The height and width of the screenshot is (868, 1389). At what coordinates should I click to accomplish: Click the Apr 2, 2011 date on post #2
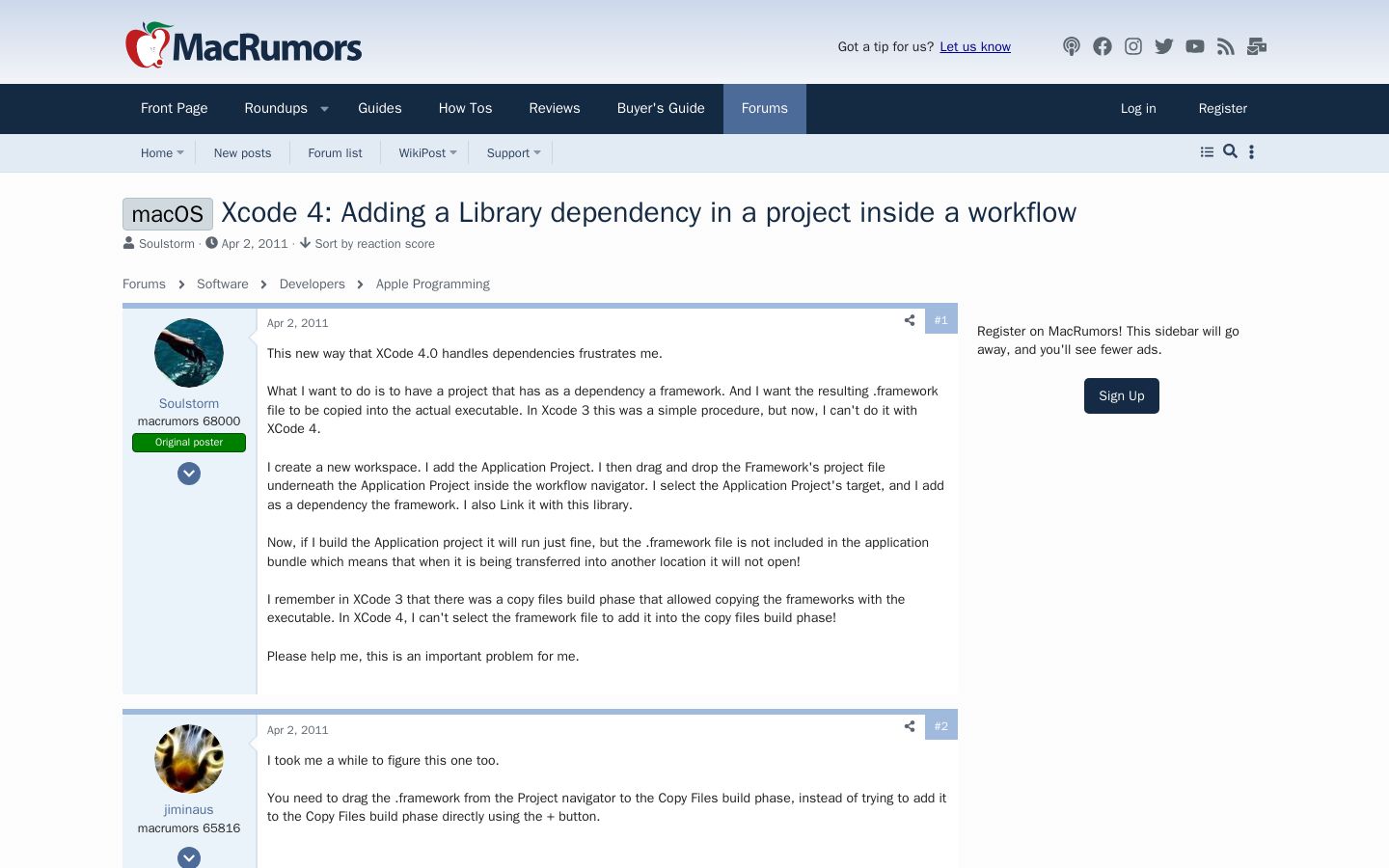298,730
